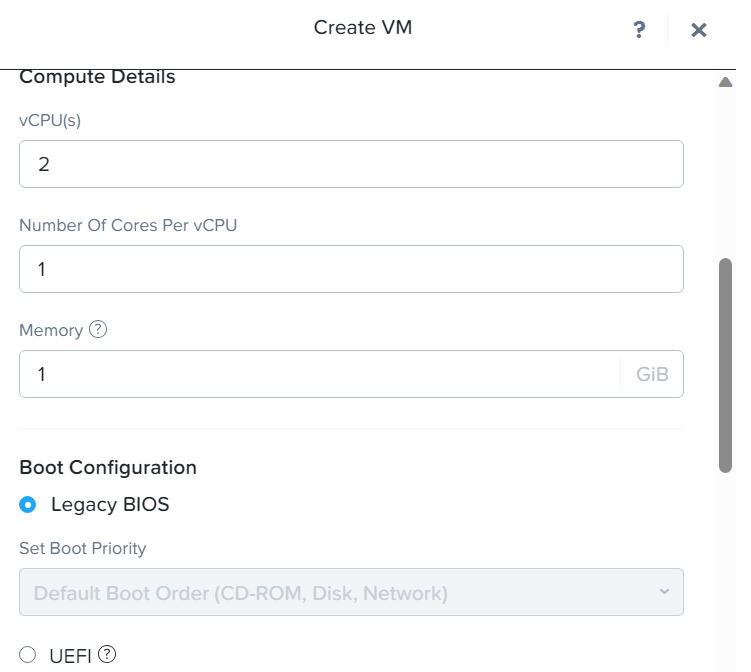Image resolution: width=751 pixels, height=672 pixels.
Task: Click the UEFI info question icon
Action: coord(107,655)
